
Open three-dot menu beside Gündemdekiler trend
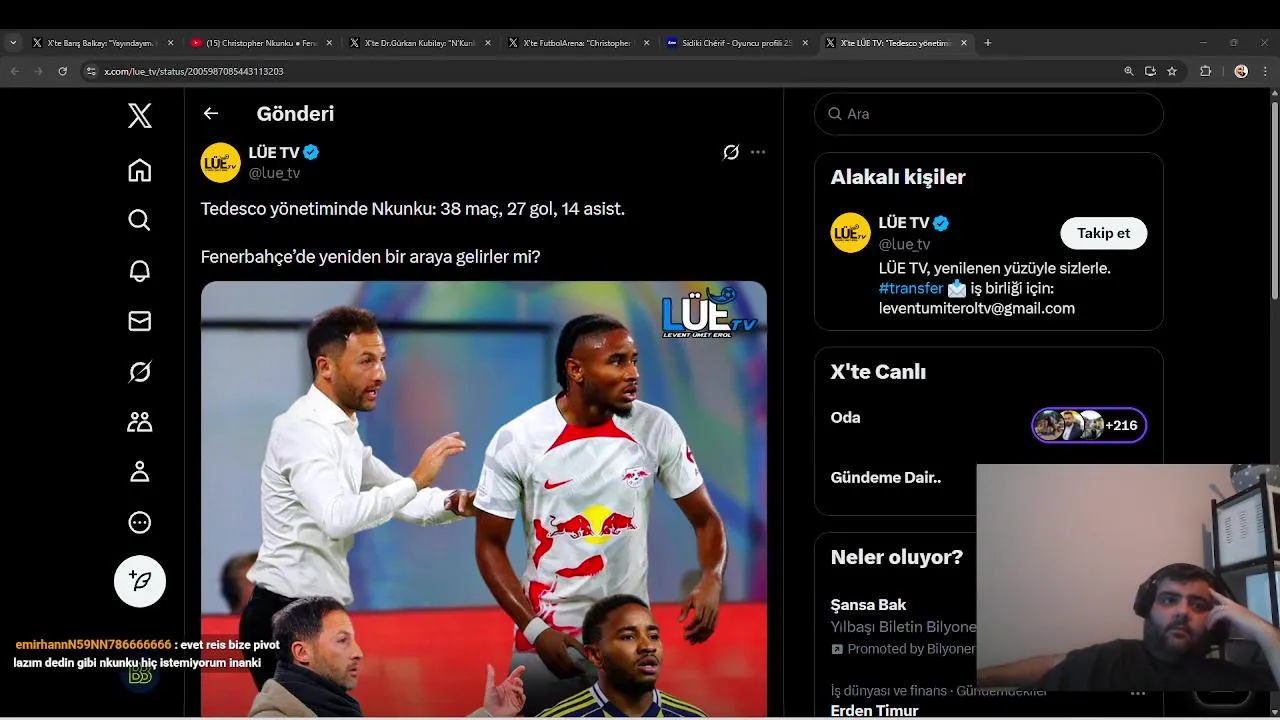tap(1138, 692)
